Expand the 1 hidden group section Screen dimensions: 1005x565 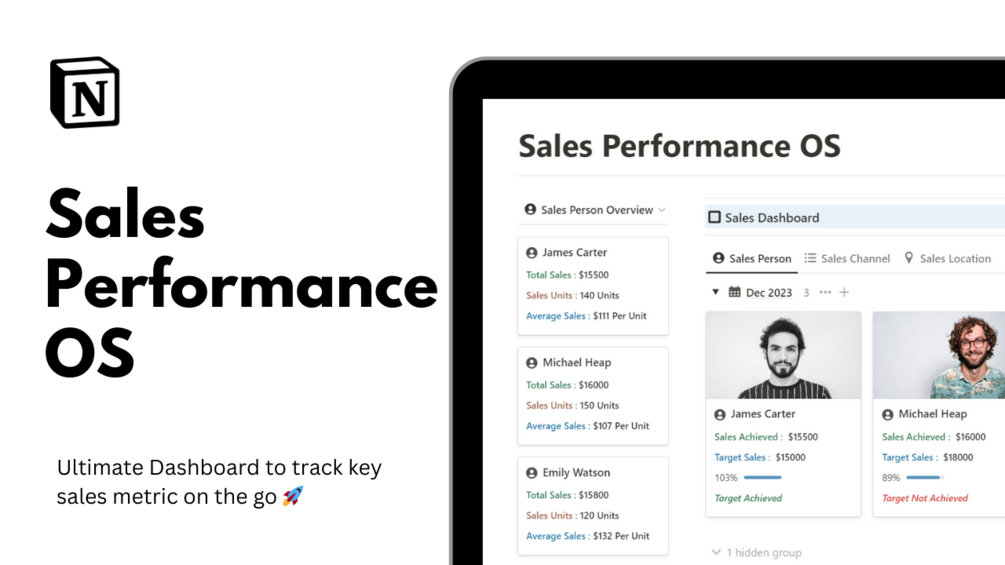(757, 552)
